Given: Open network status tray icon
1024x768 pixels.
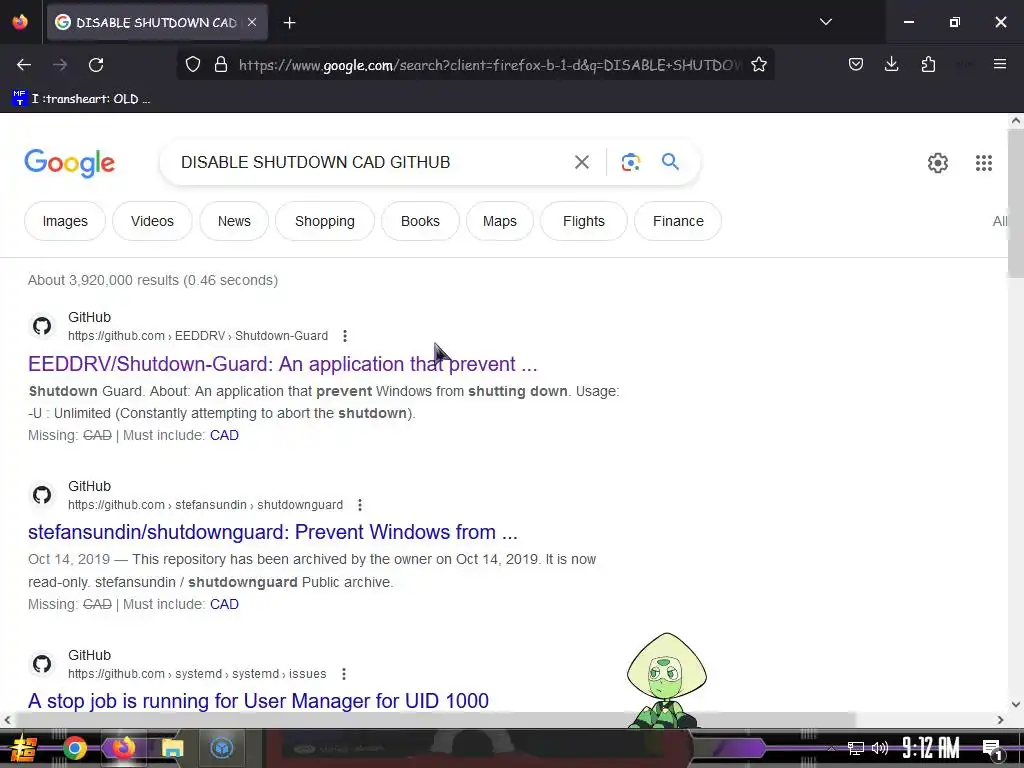Looking at the screenshot, I should click(x=856, y=748).
